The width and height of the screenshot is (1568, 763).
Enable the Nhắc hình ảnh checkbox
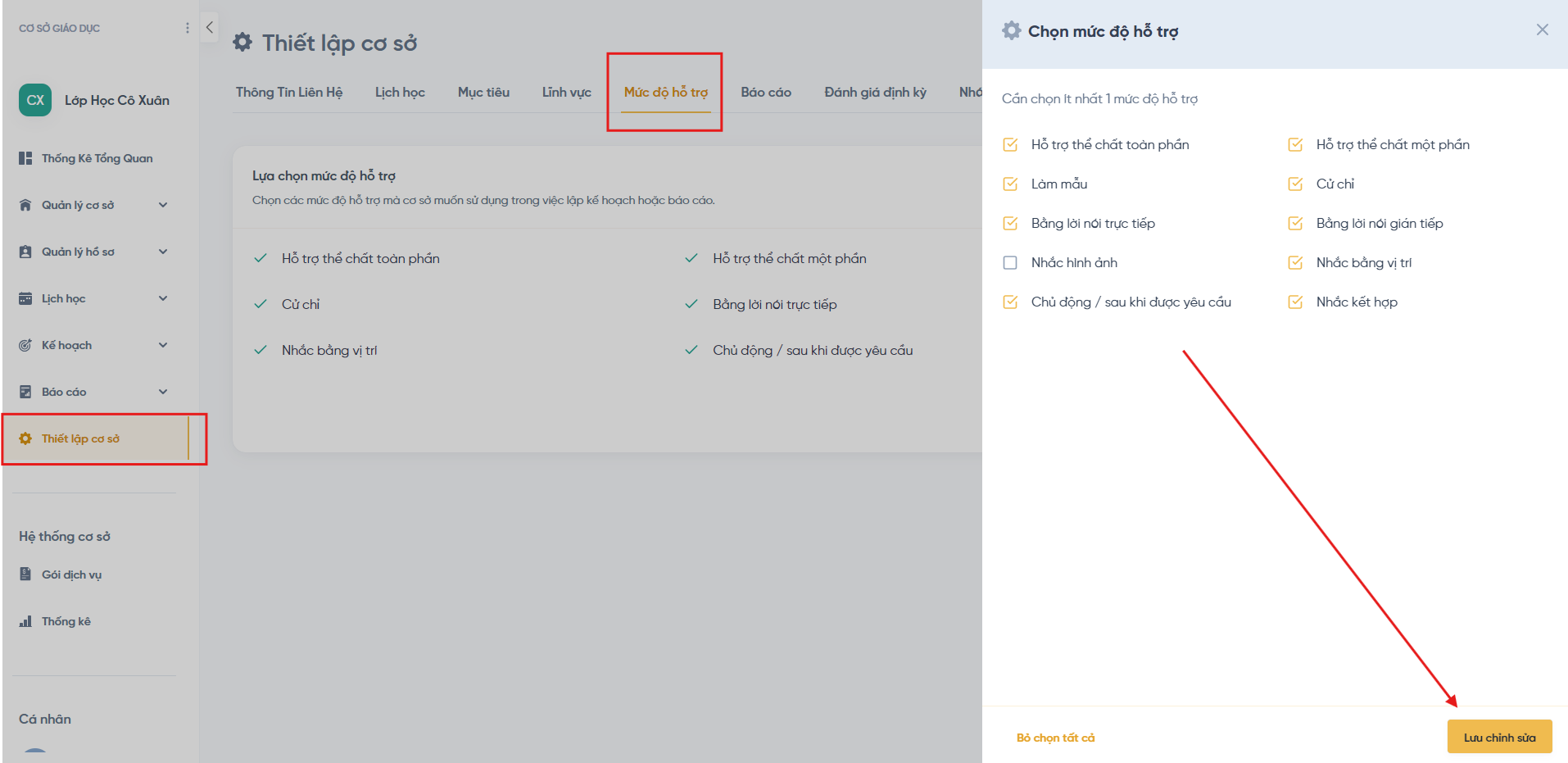tap(1010, 262)
